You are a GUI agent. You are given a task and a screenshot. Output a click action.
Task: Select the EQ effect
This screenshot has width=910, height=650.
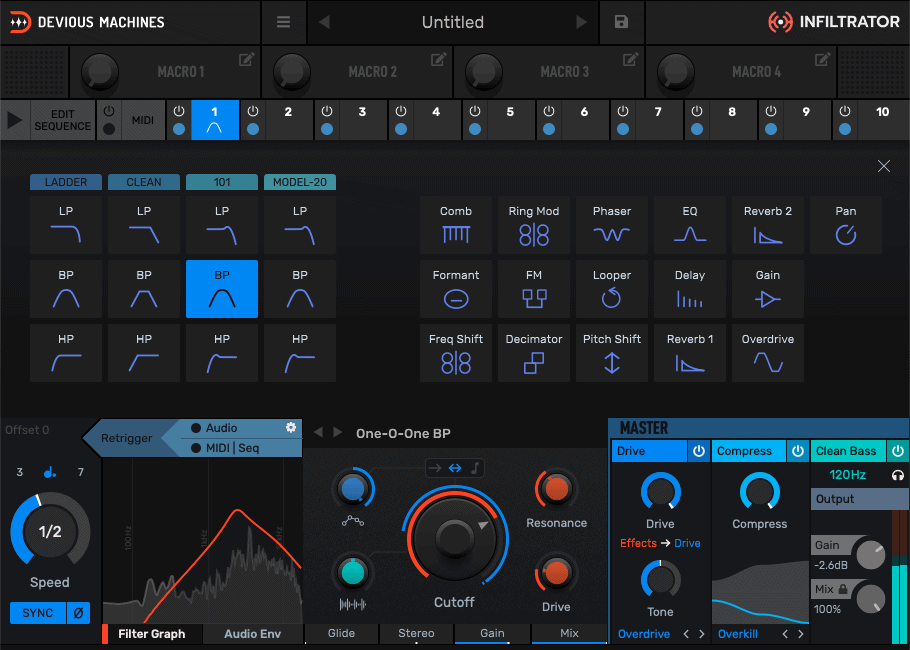click(x=689, y=225)
